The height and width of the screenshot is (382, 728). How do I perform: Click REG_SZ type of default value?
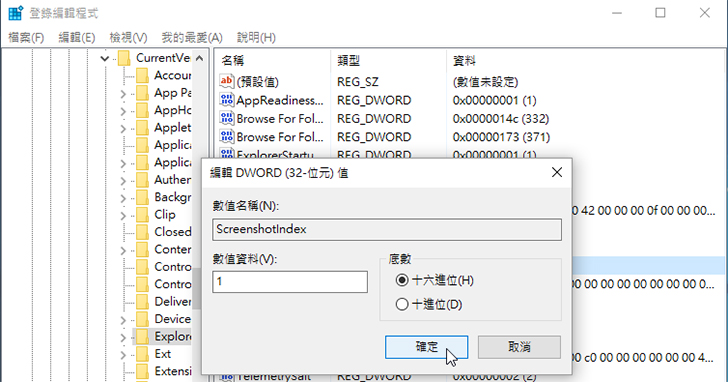[358, 82]
